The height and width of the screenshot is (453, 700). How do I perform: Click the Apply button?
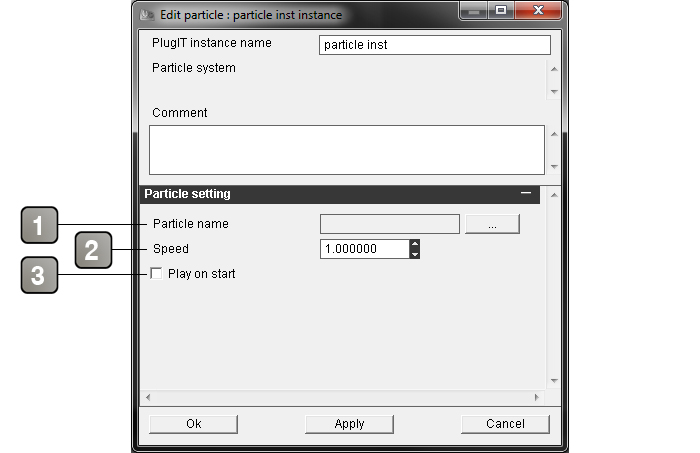[x=349, y=424]
